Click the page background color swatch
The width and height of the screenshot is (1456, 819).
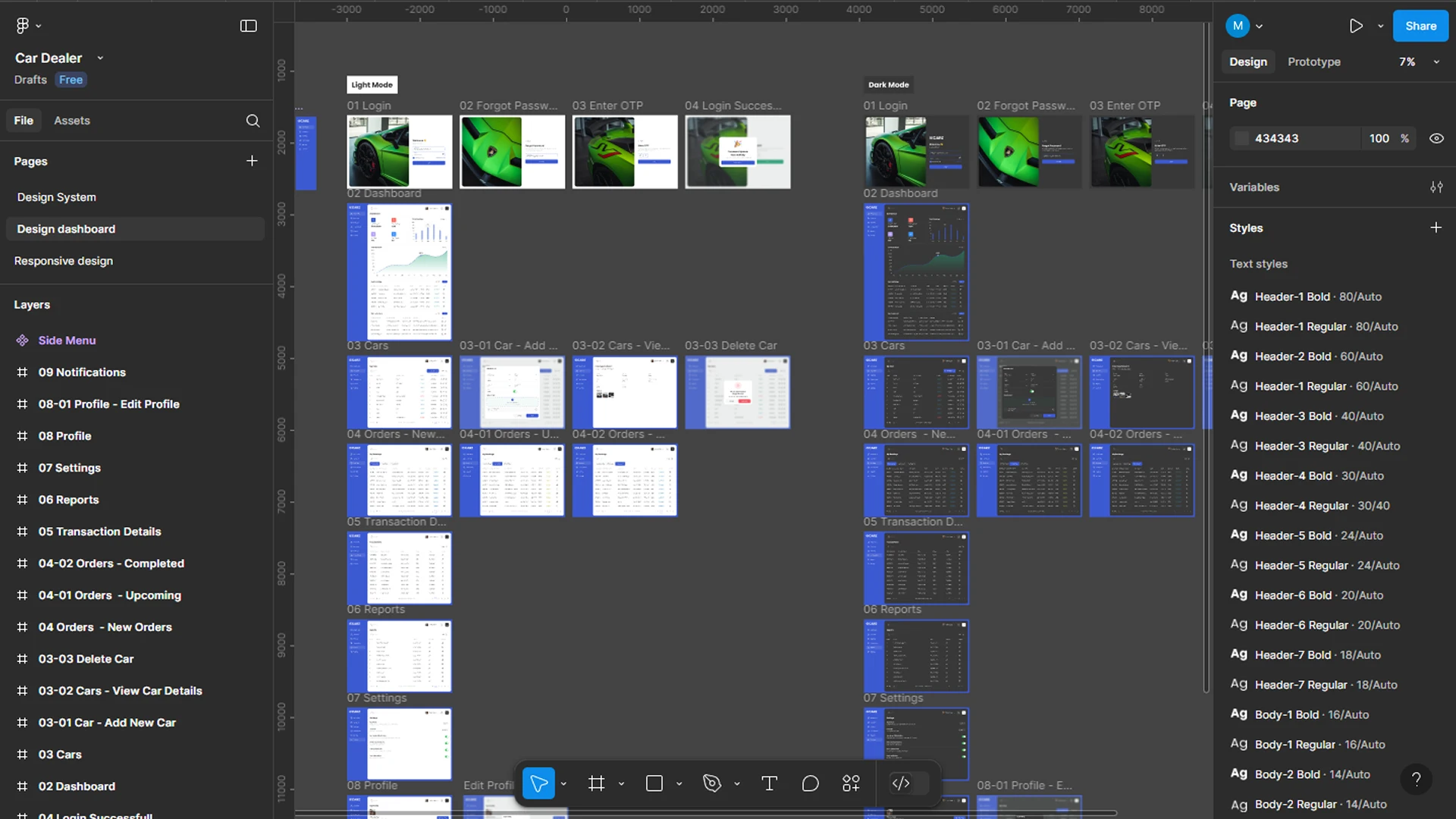(1241, 138)
